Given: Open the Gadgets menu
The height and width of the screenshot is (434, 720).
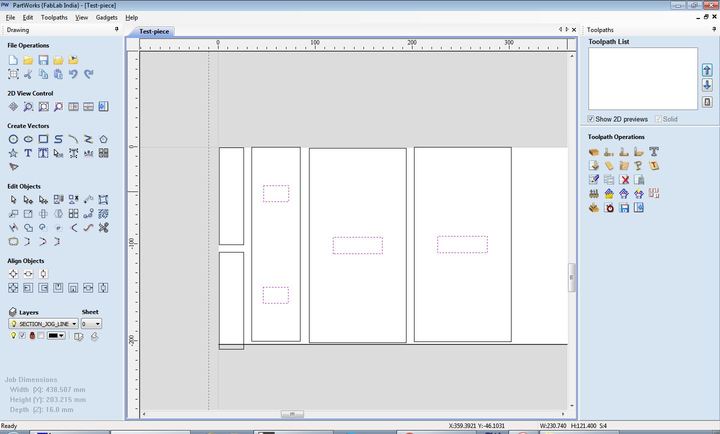Looking at the screenshot, I should click(x=107, y=17).
